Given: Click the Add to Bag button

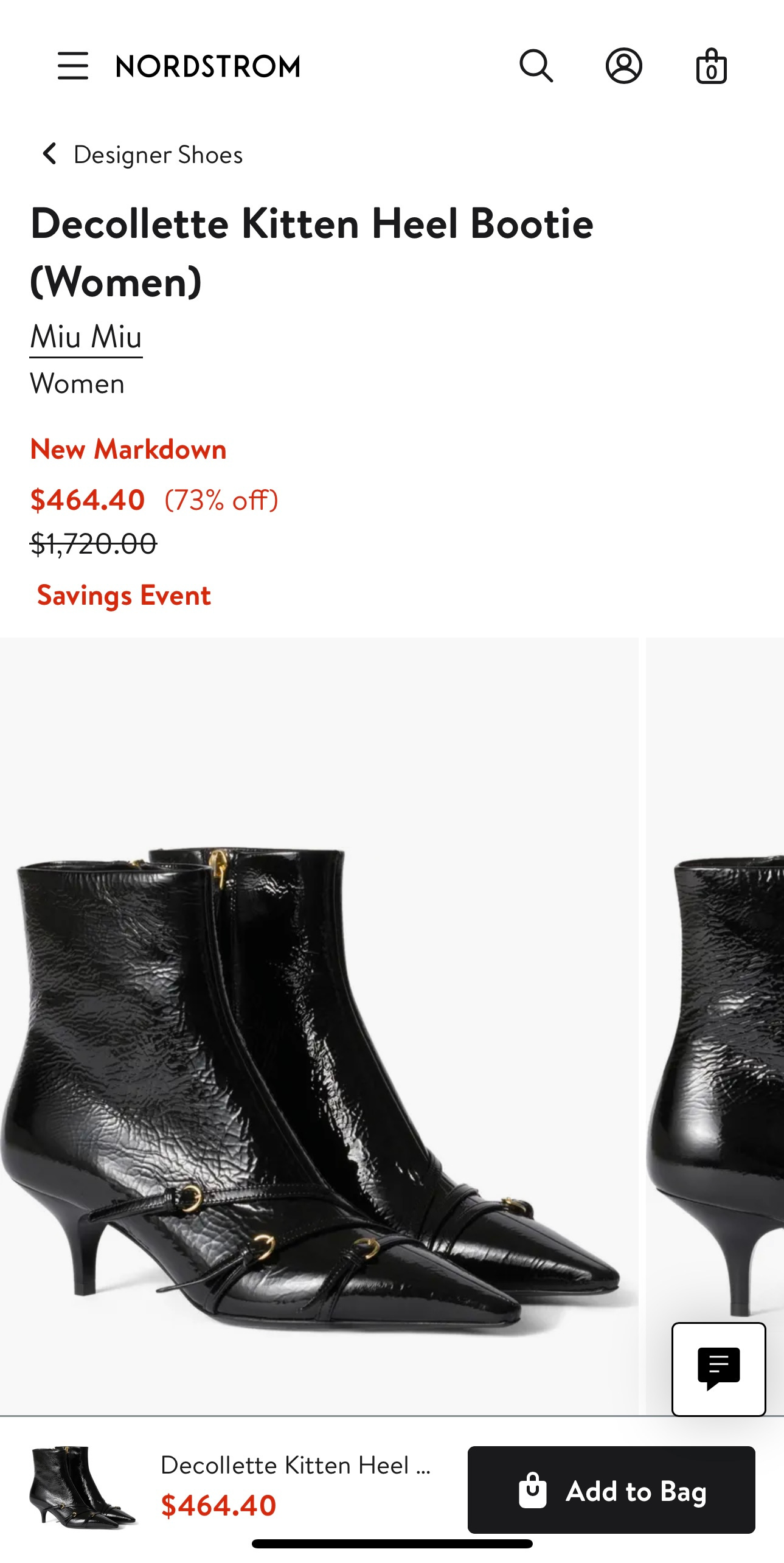Looking at the screenshot, I should tap(611, 1489).
